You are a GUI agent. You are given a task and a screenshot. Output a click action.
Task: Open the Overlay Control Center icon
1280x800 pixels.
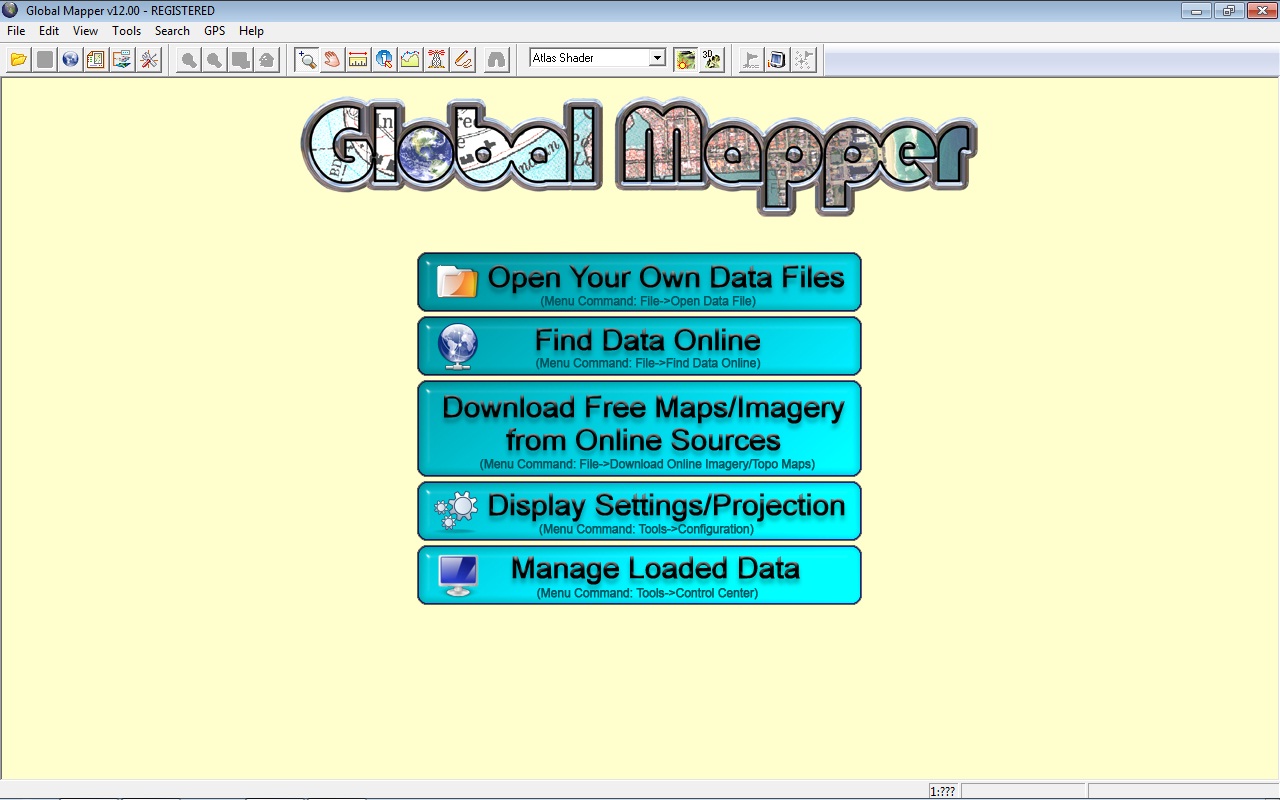95,59
